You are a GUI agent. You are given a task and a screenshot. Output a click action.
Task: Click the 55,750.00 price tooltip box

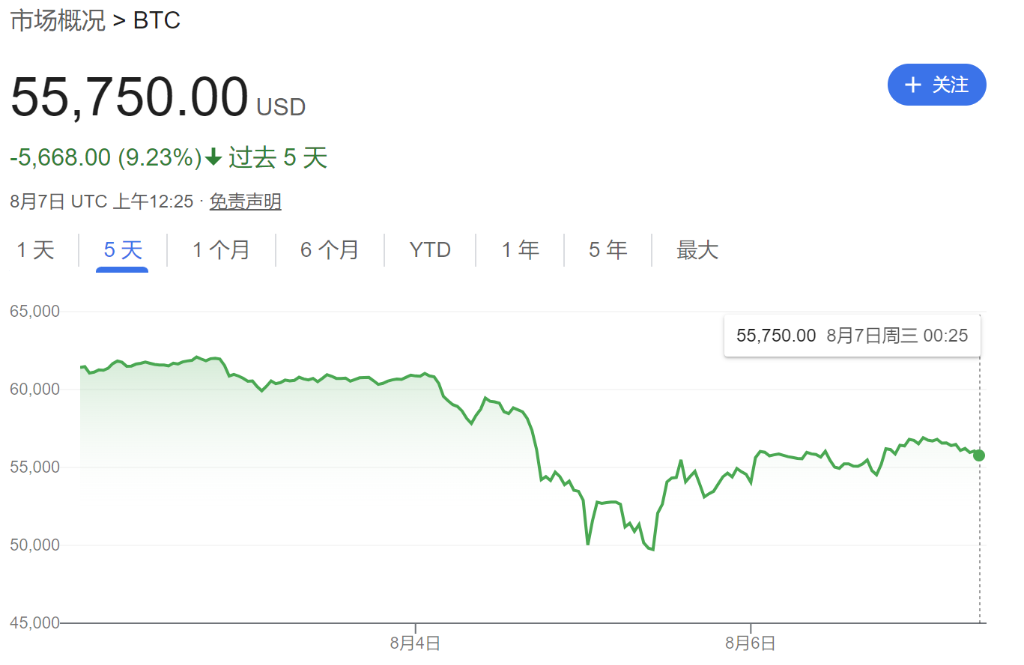tap(852, 336)
